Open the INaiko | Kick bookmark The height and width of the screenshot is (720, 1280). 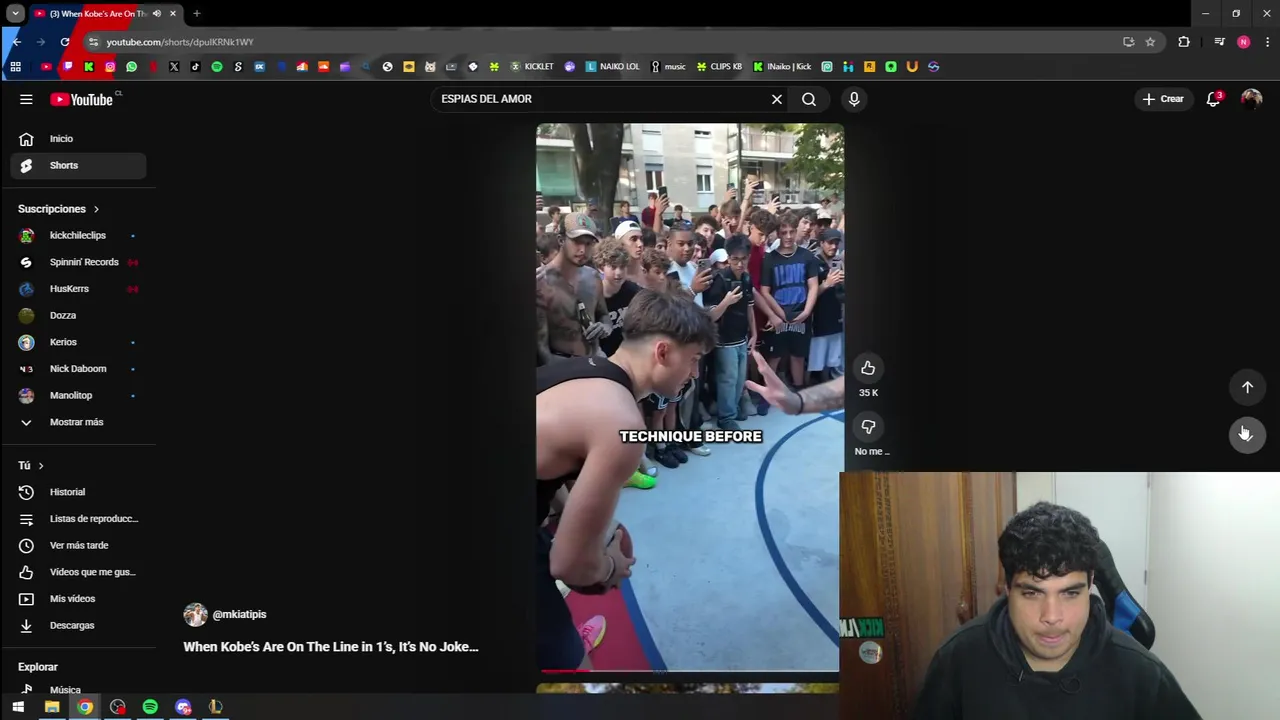782,67
